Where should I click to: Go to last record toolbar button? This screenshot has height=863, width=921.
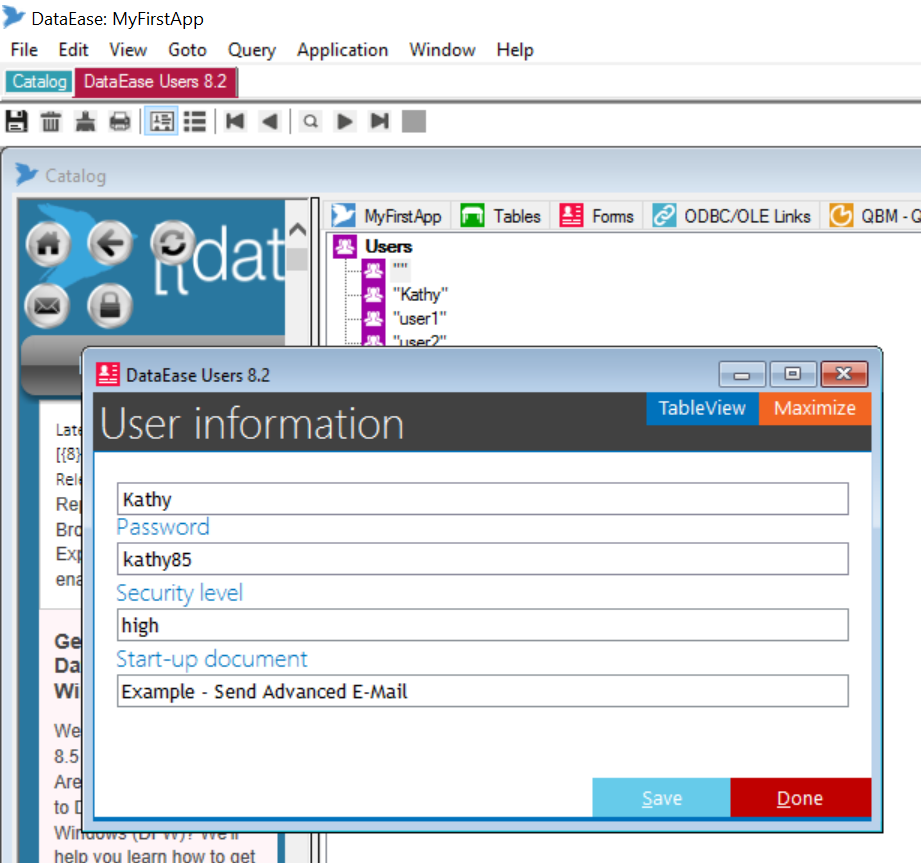tap(380, 122)
